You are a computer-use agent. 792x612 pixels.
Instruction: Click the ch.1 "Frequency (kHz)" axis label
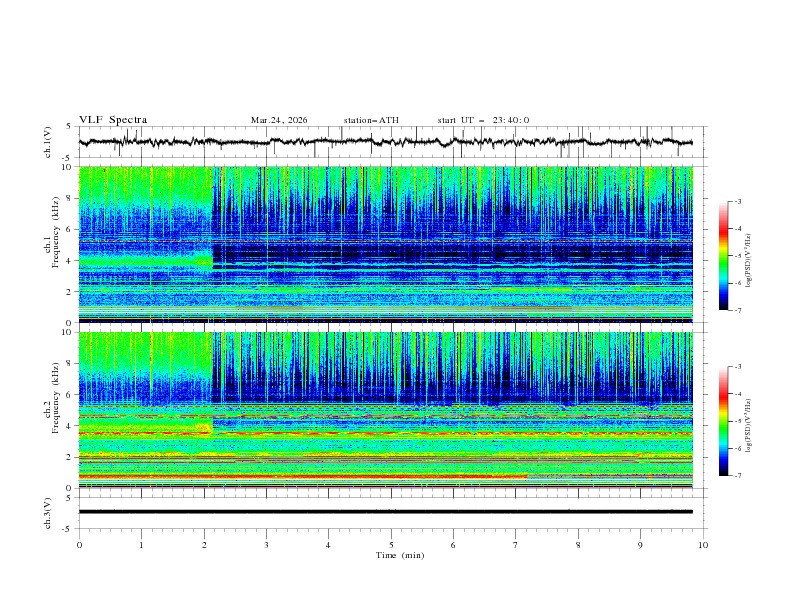[x=56, y=233]
